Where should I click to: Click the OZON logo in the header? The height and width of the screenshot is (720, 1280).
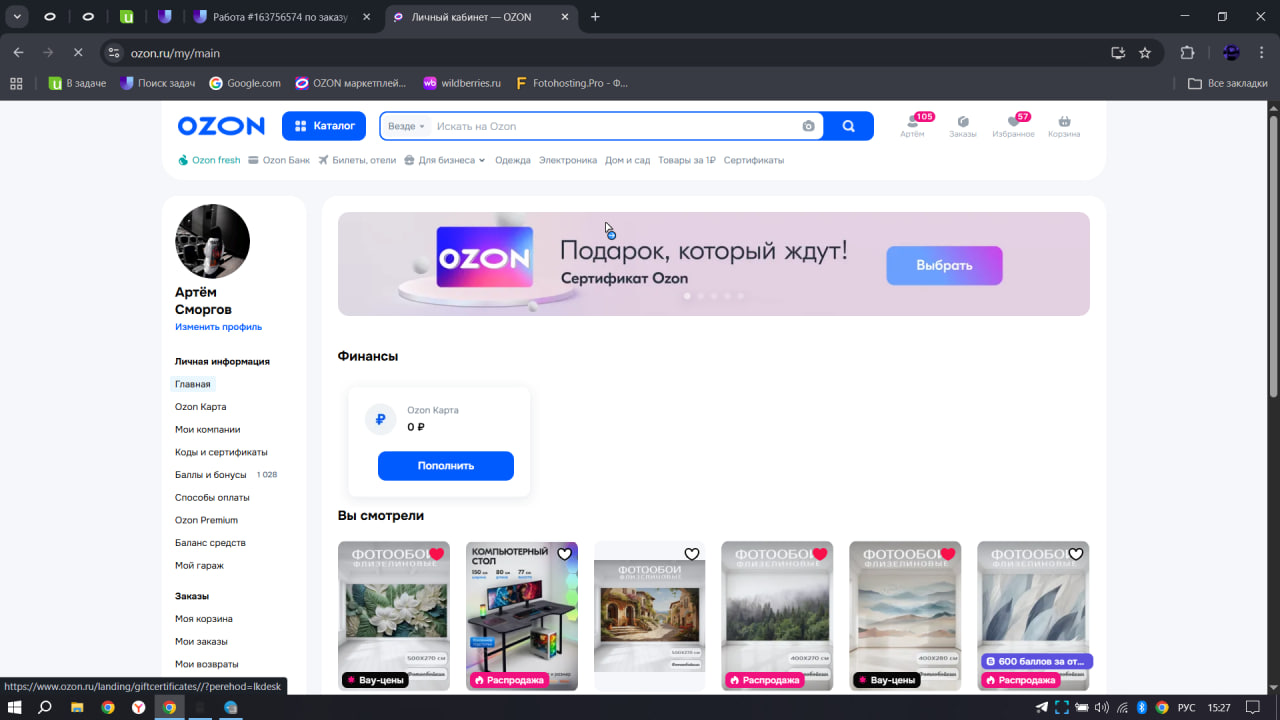(221, 126)
